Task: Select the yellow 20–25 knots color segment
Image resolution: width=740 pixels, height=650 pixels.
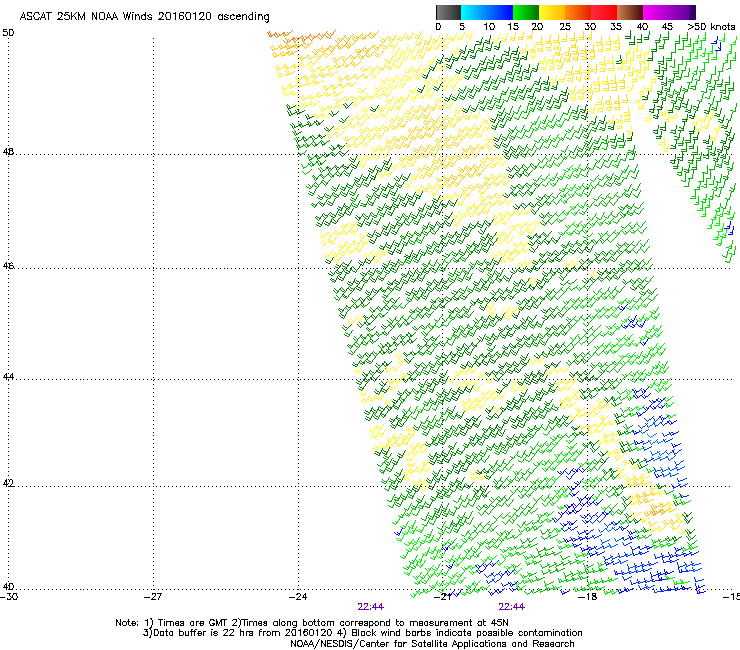Action: 552,12
